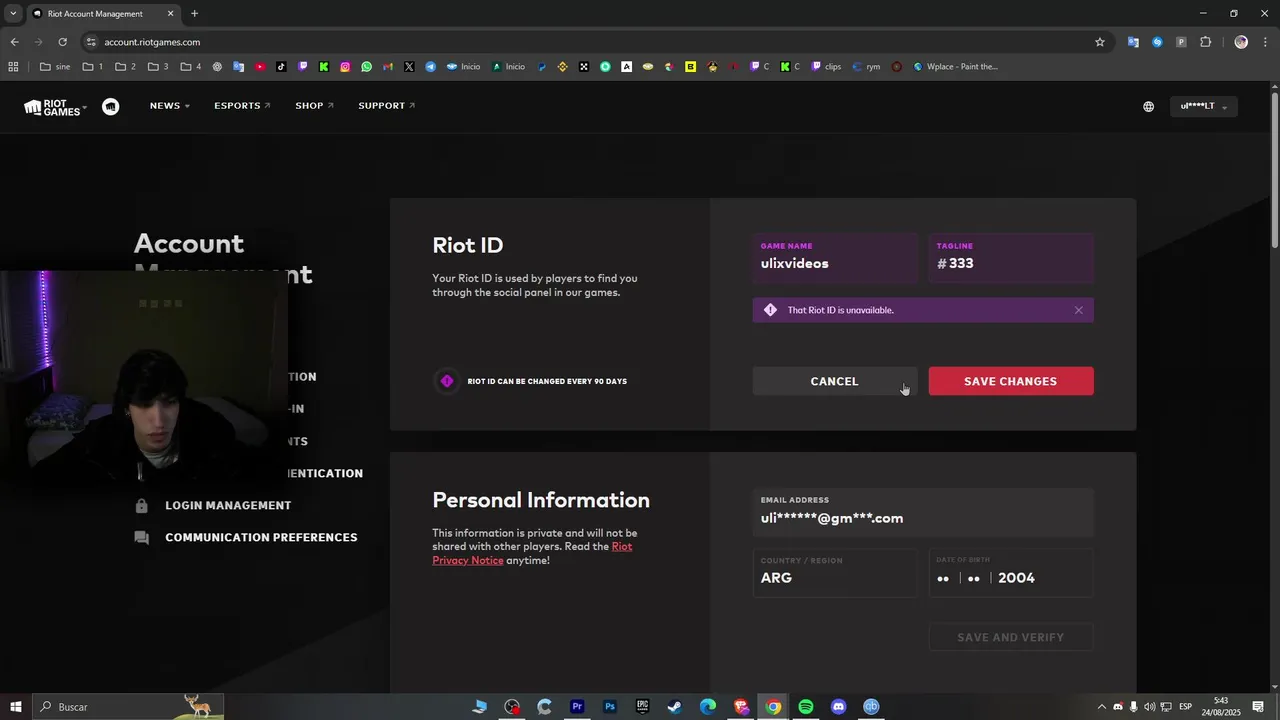
Task: Open the WhatsApp bookmark icon
Action: [366, 67]
